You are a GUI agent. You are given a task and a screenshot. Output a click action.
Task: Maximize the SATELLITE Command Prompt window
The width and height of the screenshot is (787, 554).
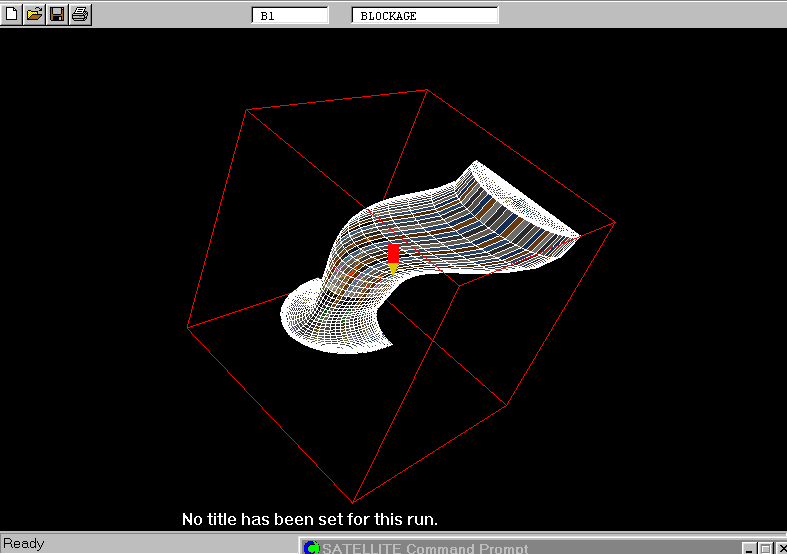point(765,548)
